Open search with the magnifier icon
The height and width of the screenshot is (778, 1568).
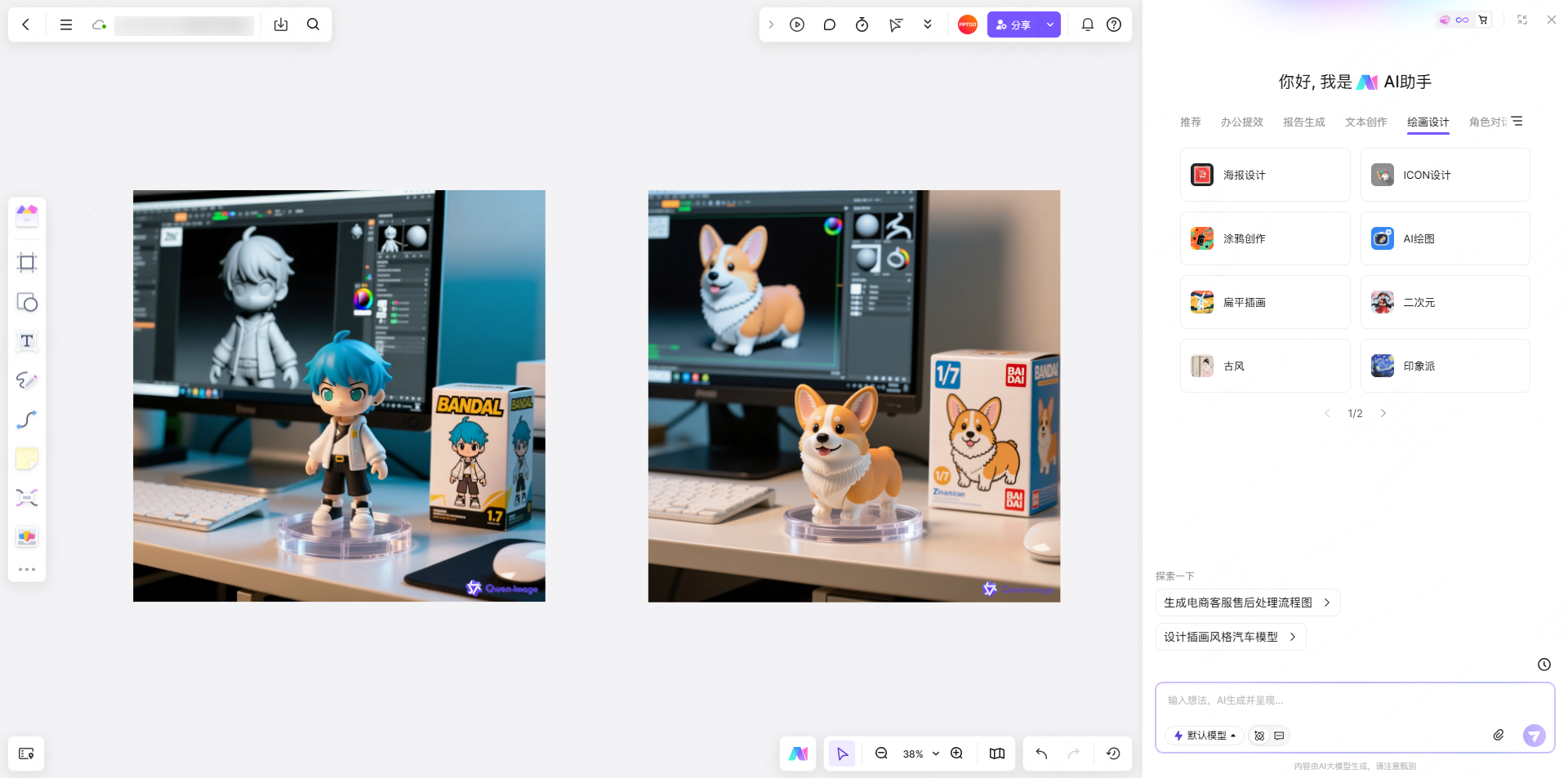pos(313,24)
